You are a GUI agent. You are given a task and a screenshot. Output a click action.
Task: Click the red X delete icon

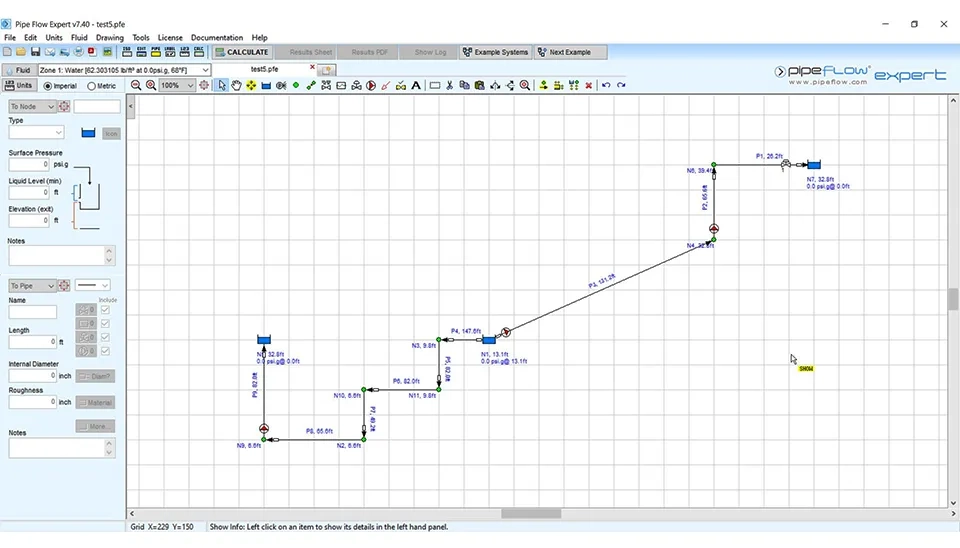588,86
